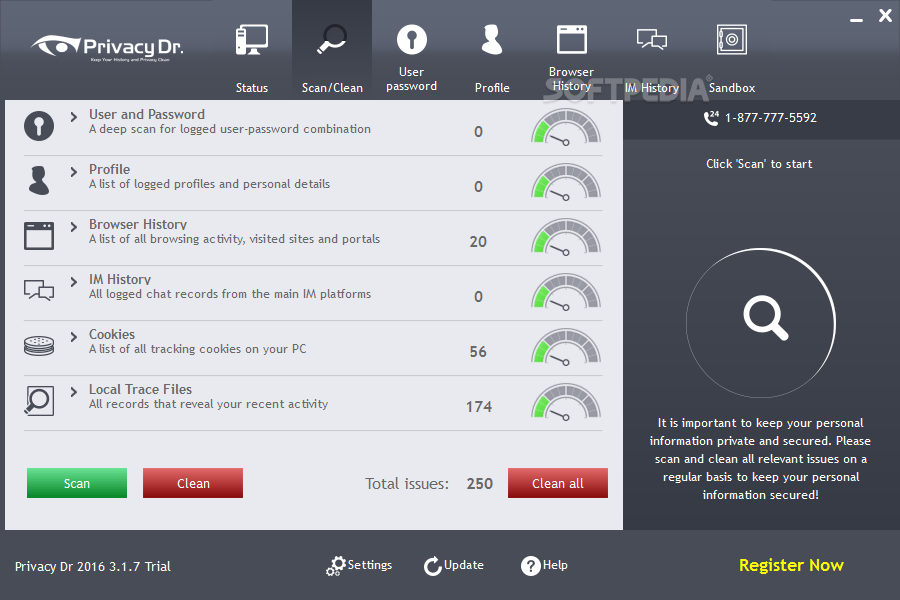Open the Profile person icon
Viewport: 900px width, 600px height.
point(492,39)
